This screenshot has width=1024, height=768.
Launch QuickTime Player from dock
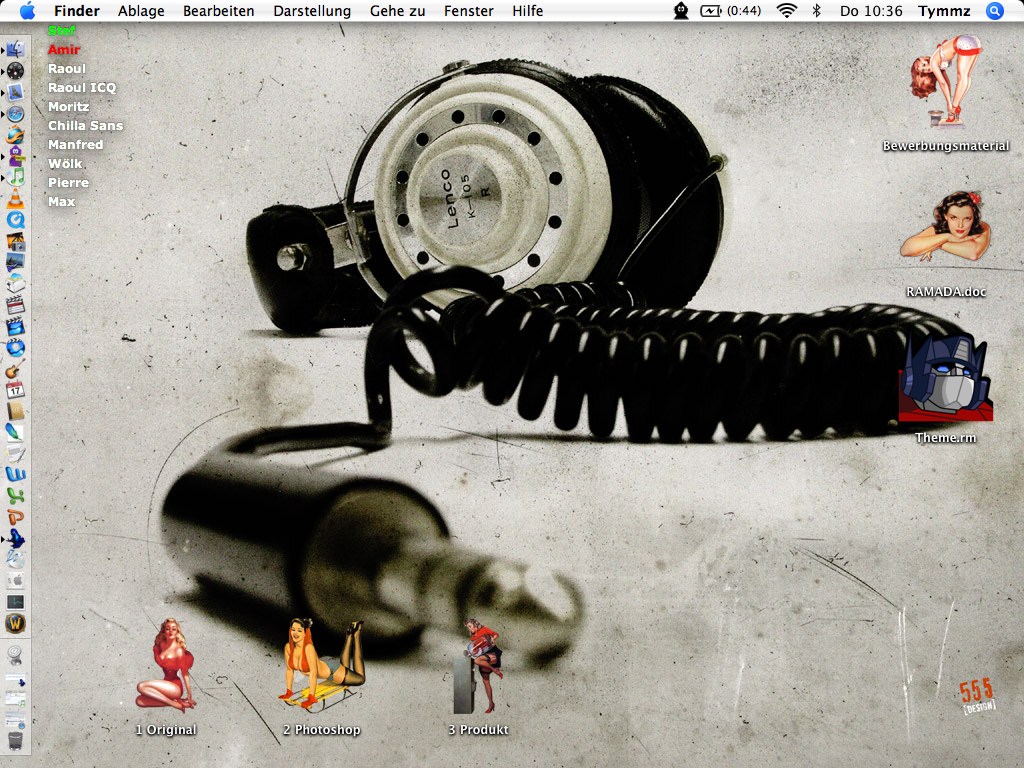15,220
